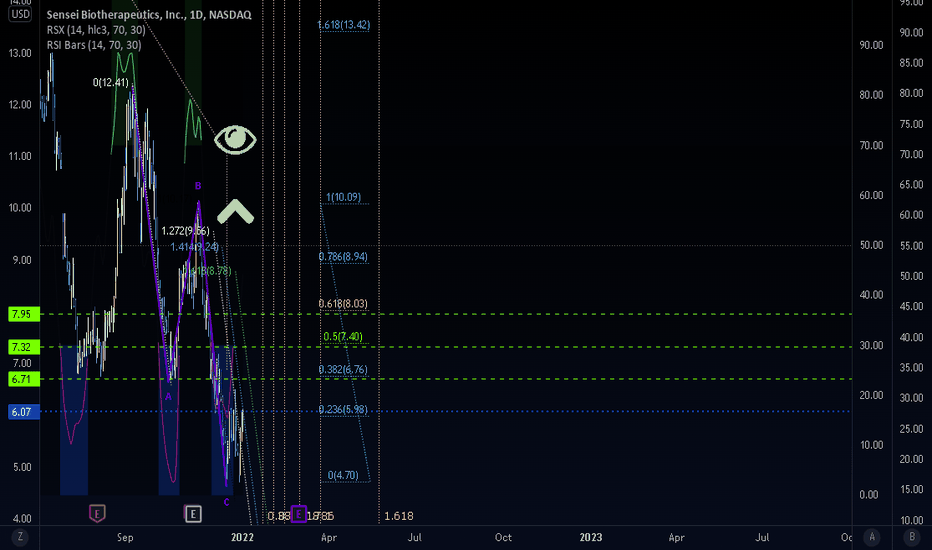Click the Z timezone button
Image resolution: width=932 pixels, height=550 pixels.
pyautogui.click(x=20, y=537)
